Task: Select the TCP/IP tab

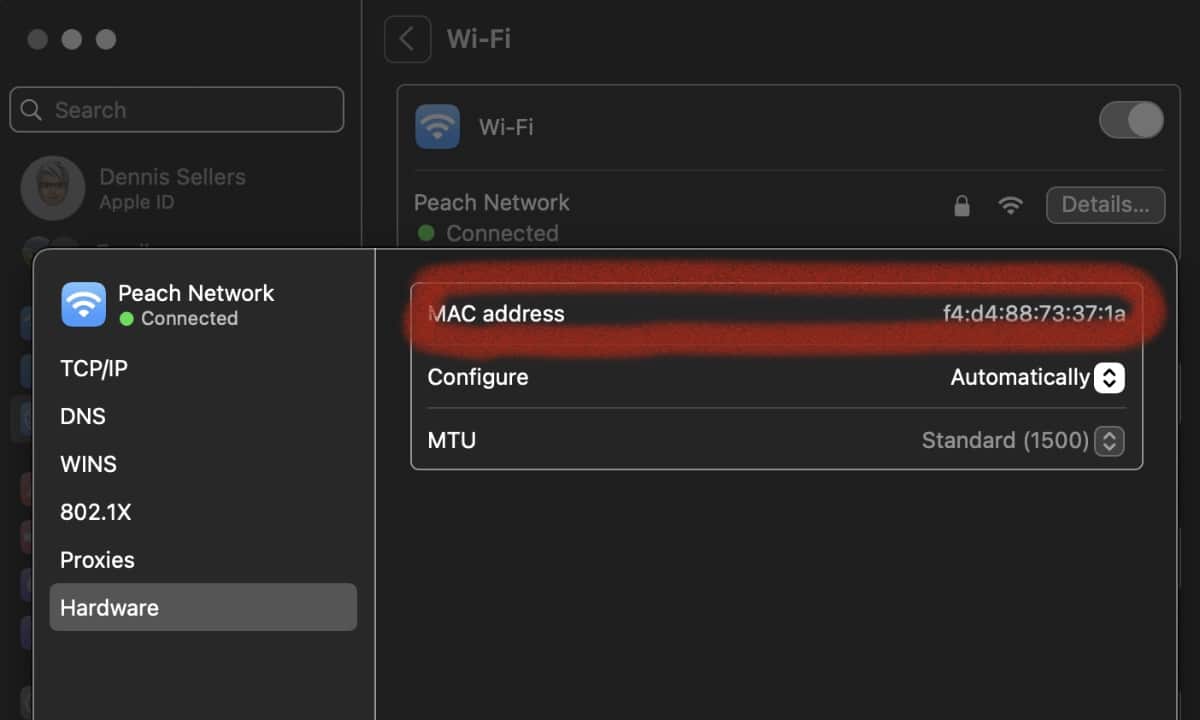Action: tap(94, 368)
